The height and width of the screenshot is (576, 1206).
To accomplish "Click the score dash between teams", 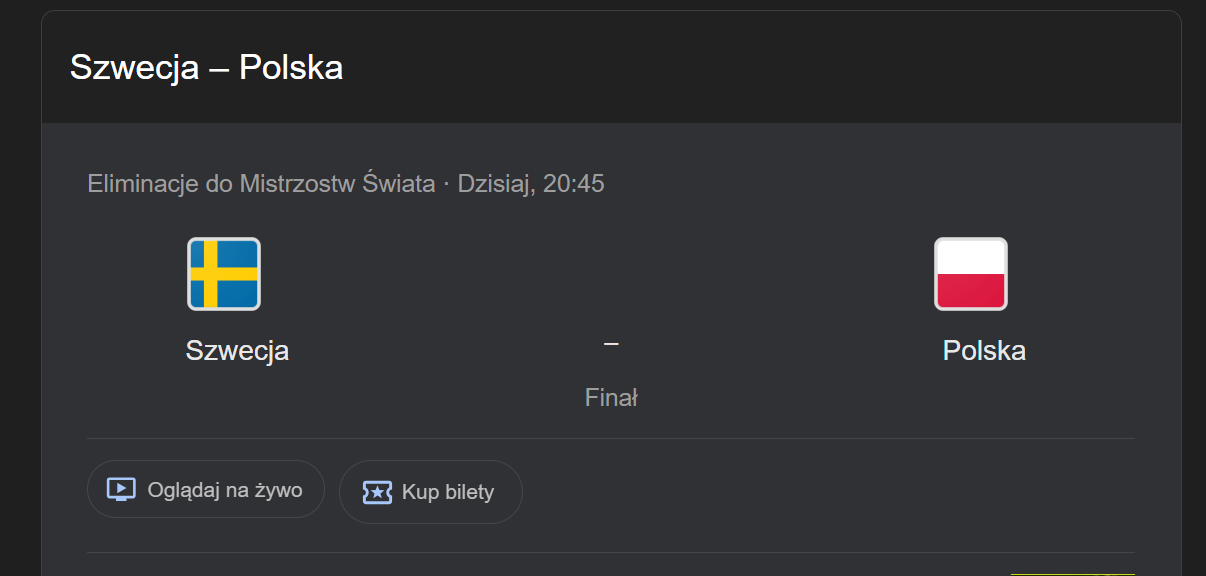I will tap(611, 343).
